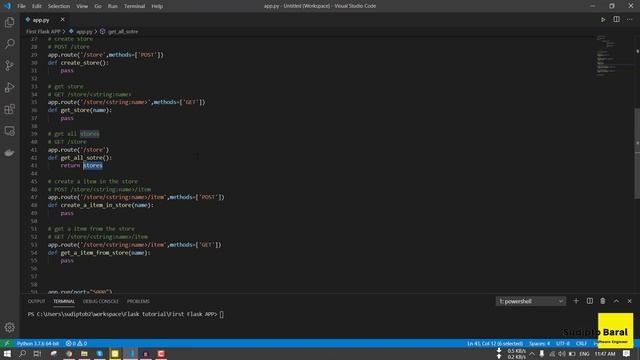Image resolution: width=640 pixels, height=360 pixels.
Task: Click the app.py breadcrumb
Action: [x=84, y=31]
